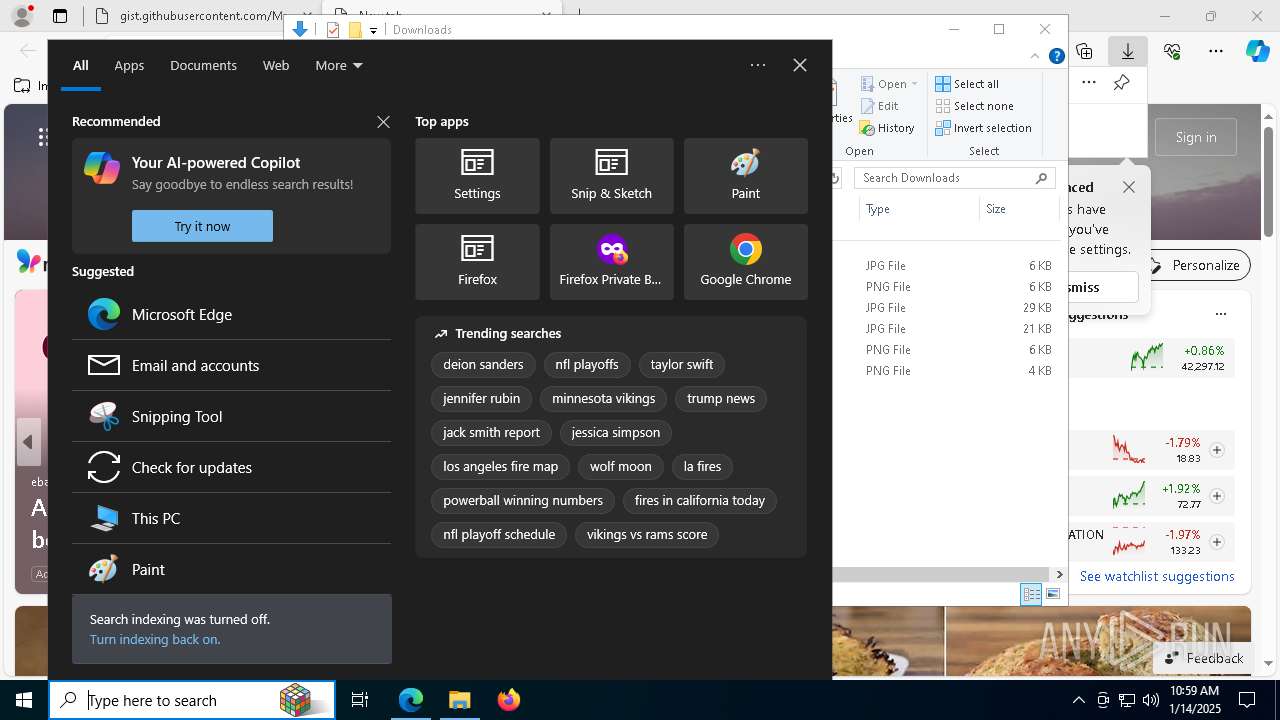Click Select all in Explorer ribbon

point(968,84)
